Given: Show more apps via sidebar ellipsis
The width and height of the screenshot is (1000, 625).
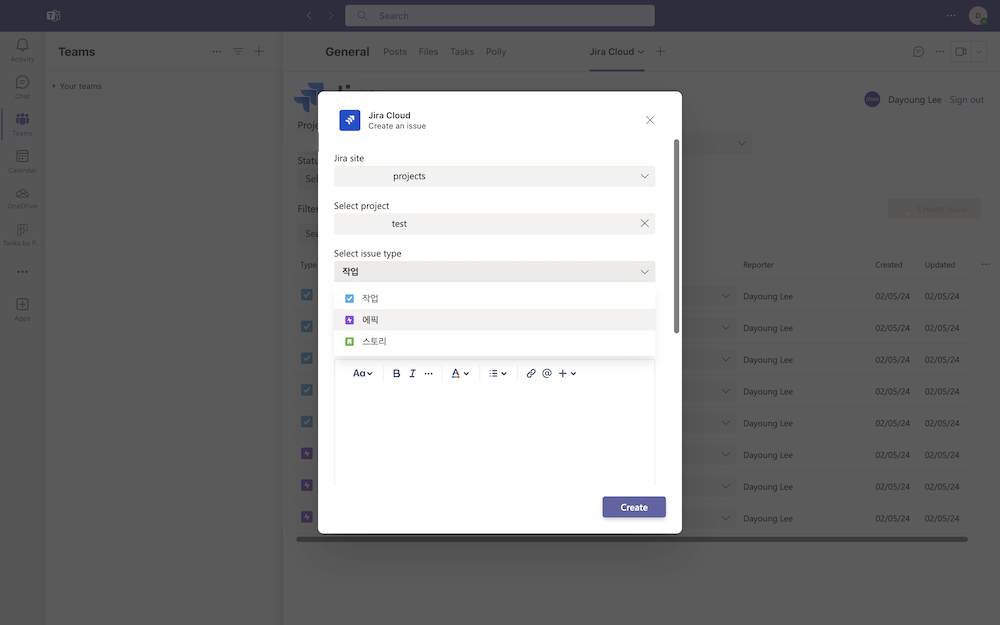Looking at the screenshot, I should (22, 272).
